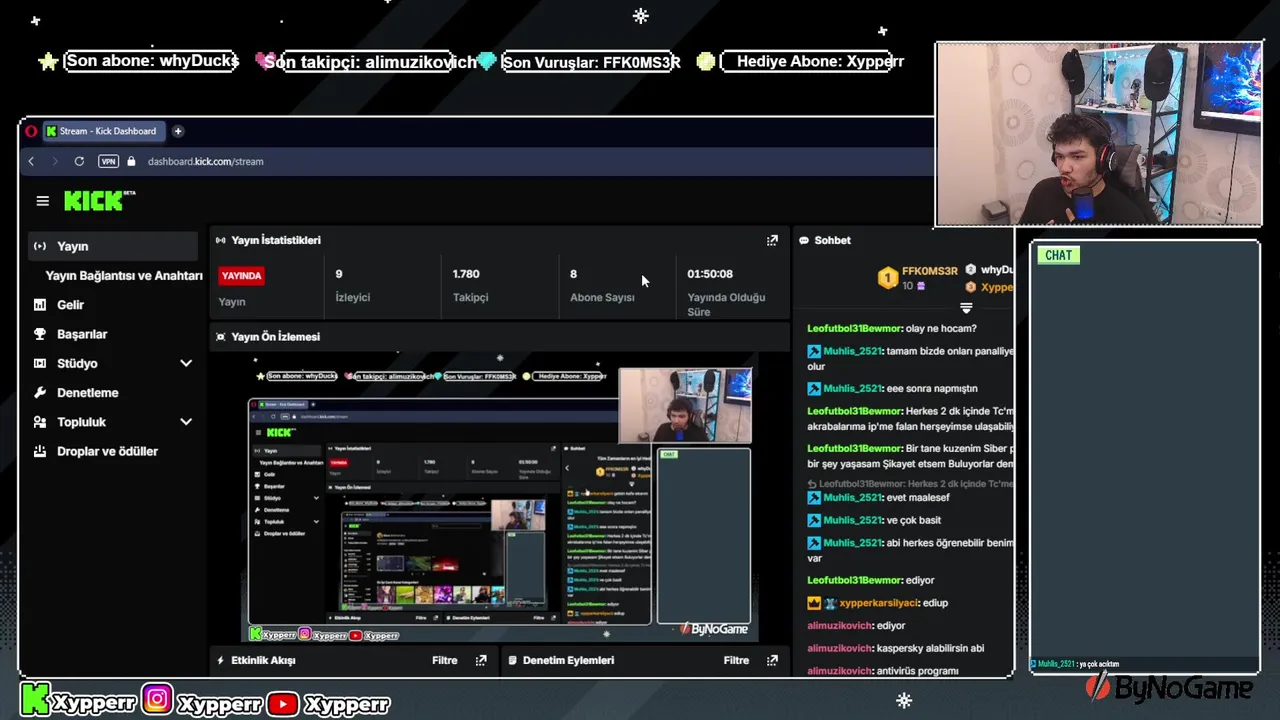Screen dimensions: 1280x720
Task: Open the VPN badge in address bar
Action: pos(108,161)
